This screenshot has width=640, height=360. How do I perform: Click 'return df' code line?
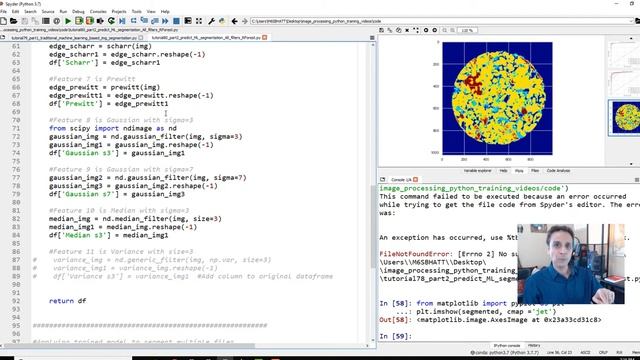coord(67,301)
